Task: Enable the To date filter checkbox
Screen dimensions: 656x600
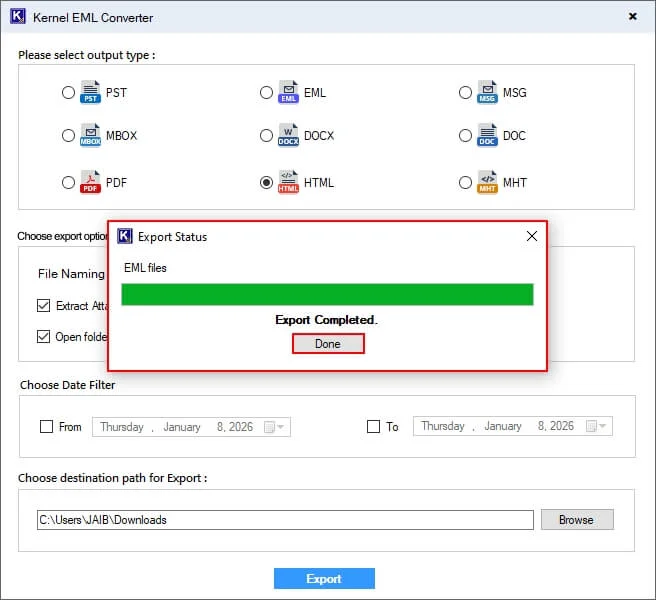Action: coord(373,427)
